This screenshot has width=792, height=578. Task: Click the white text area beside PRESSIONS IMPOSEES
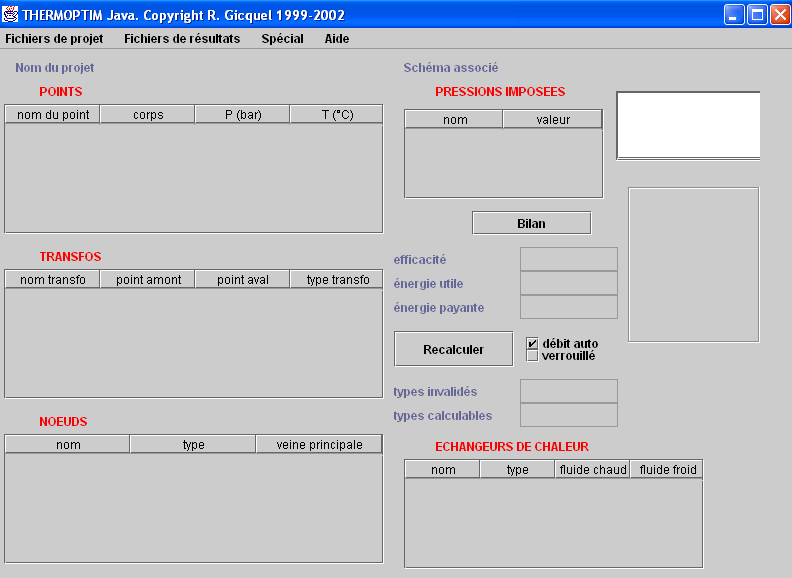point(688,125)
